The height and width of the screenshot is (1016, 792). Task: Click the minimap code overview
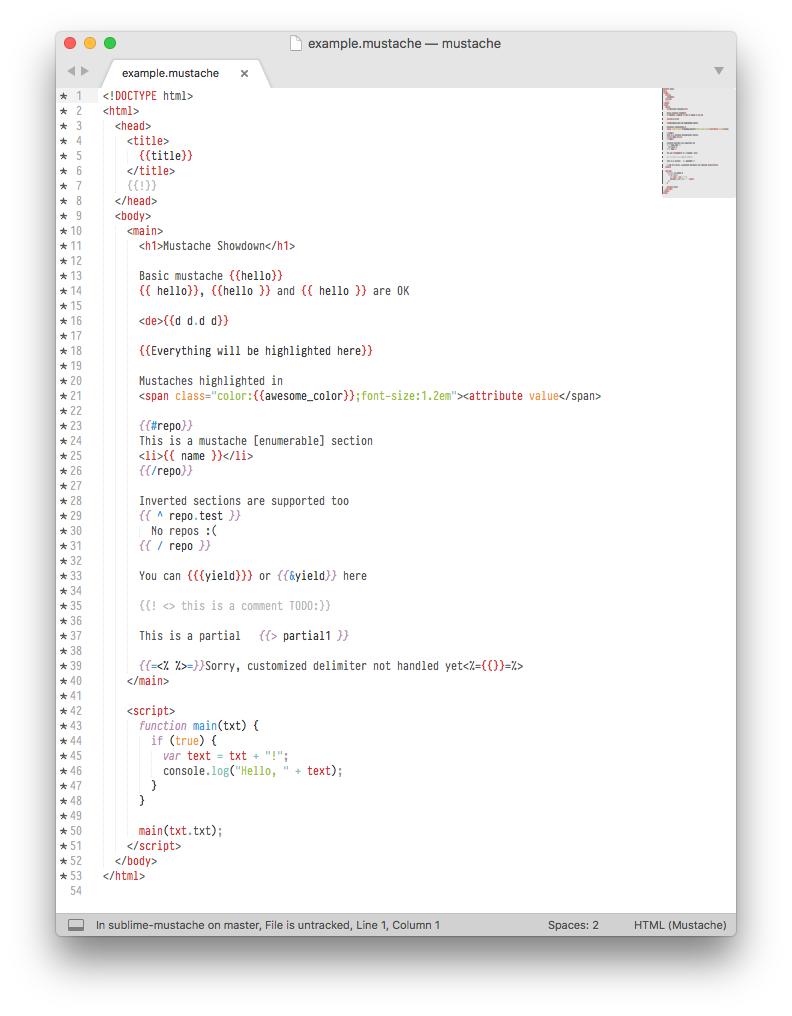[698, 142]
